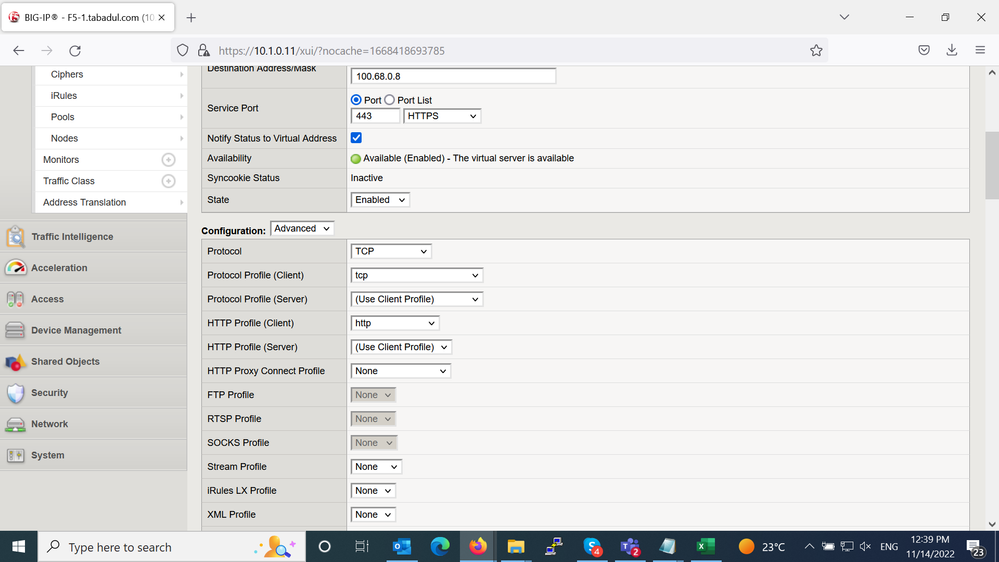Click the Destination Address/Mask input field
Viewport: 999px width, 562px height.
[x=453, y=76]
